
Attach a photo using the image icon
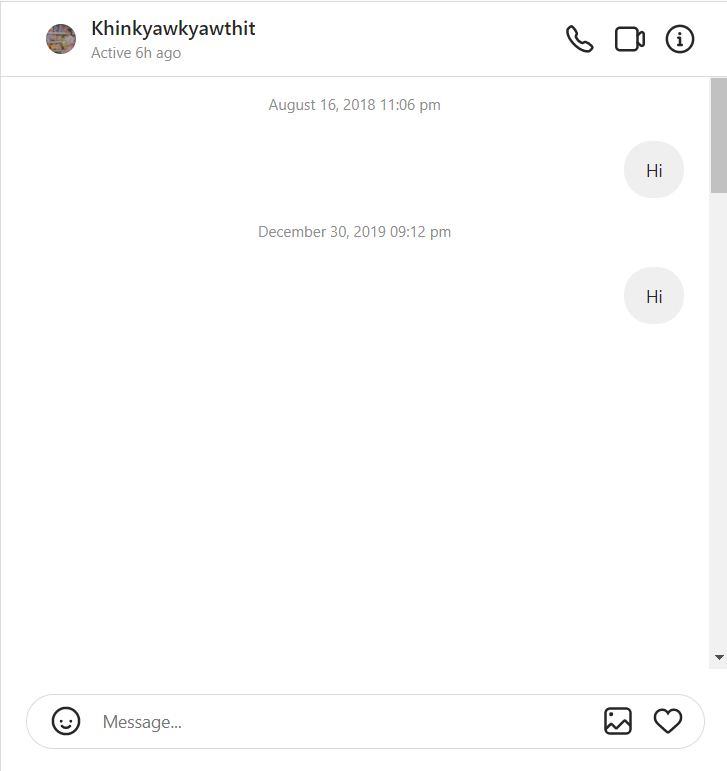(618, 721)
